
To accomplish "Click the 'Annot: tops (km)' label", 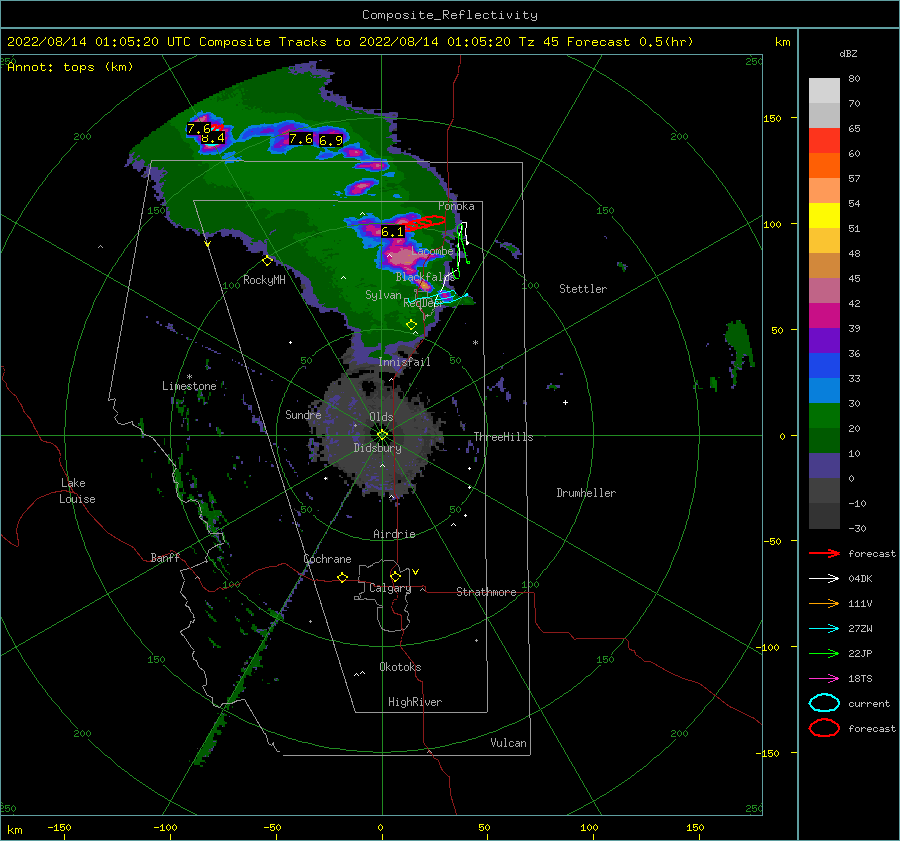I will point(70,67).
